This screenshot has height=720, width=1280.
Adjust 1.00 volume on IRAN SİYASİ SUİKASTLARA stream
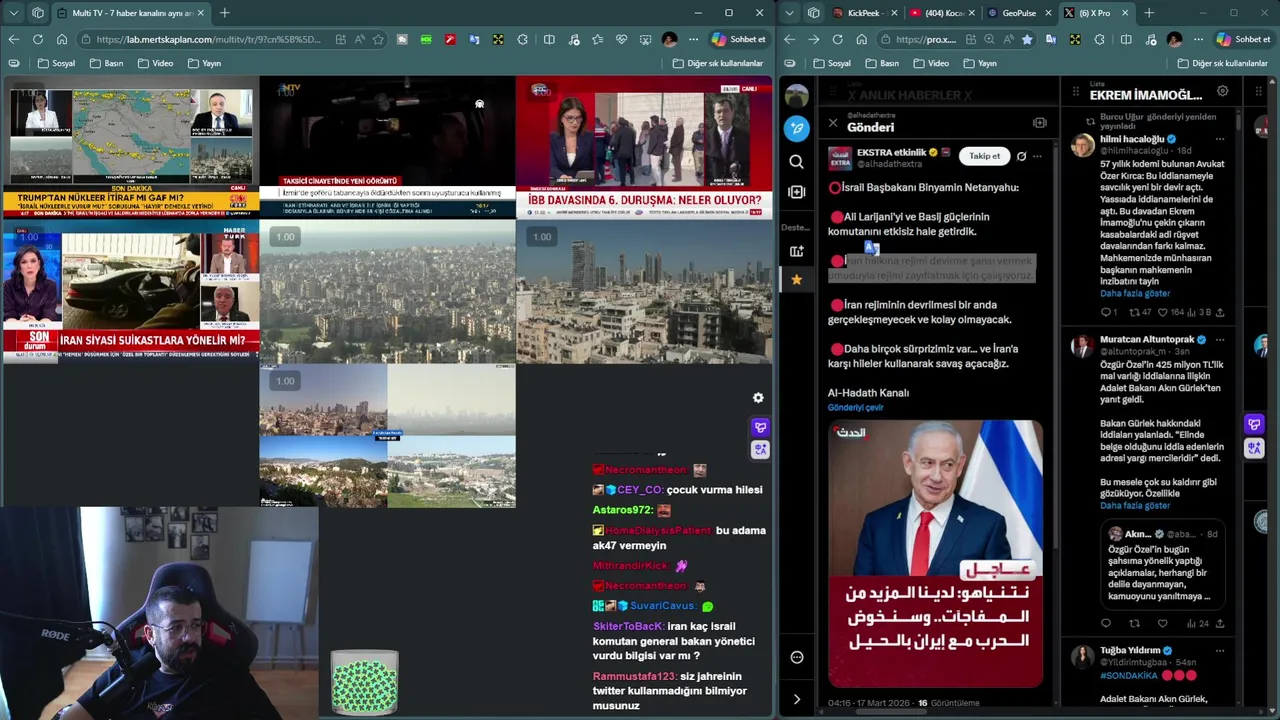point(29,237)
